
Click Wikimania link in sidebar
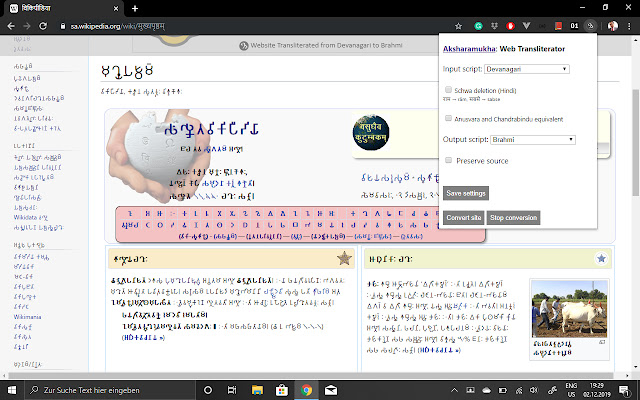point(27,317)
